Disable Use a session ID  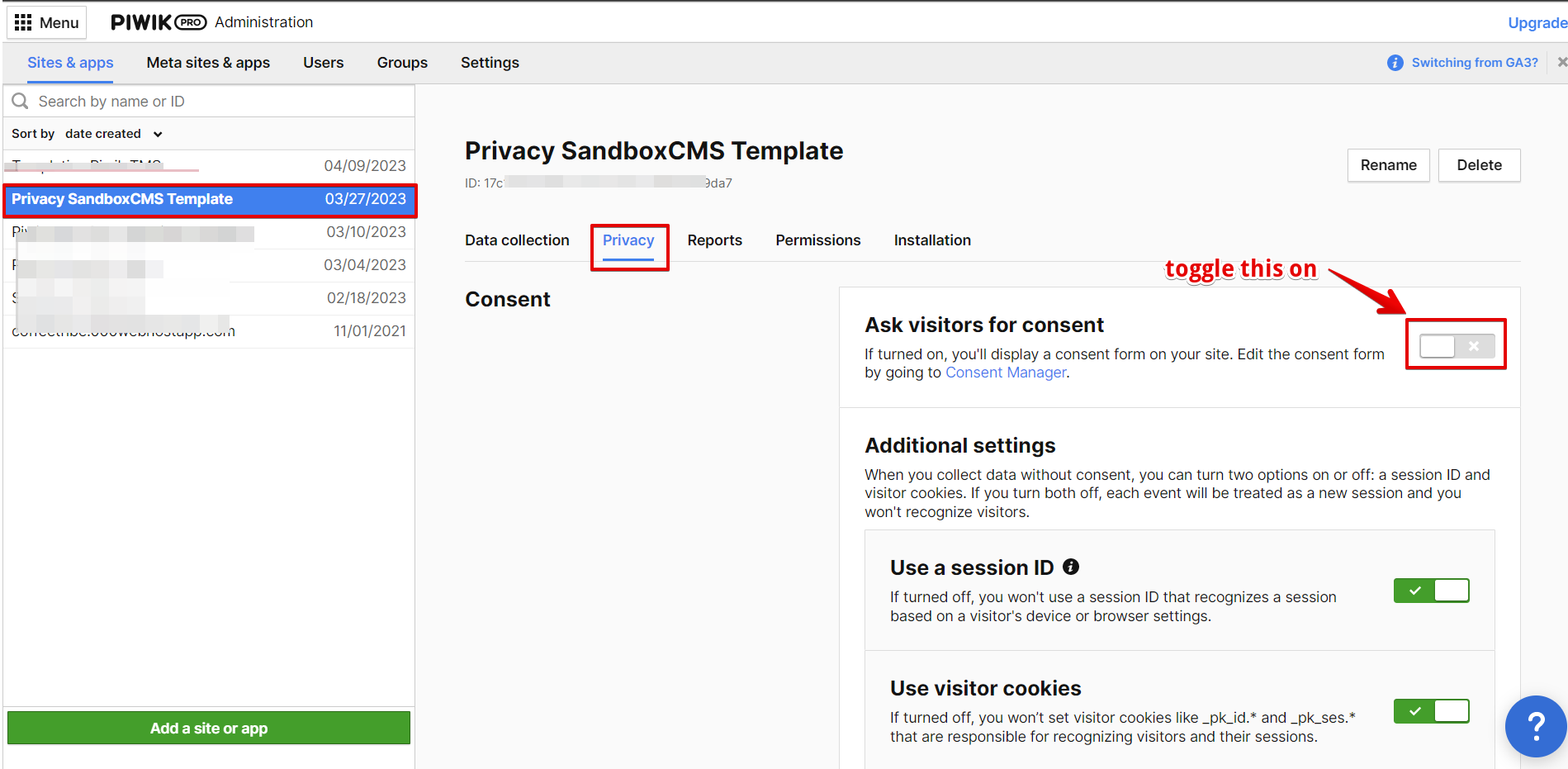pos(1431,591)
